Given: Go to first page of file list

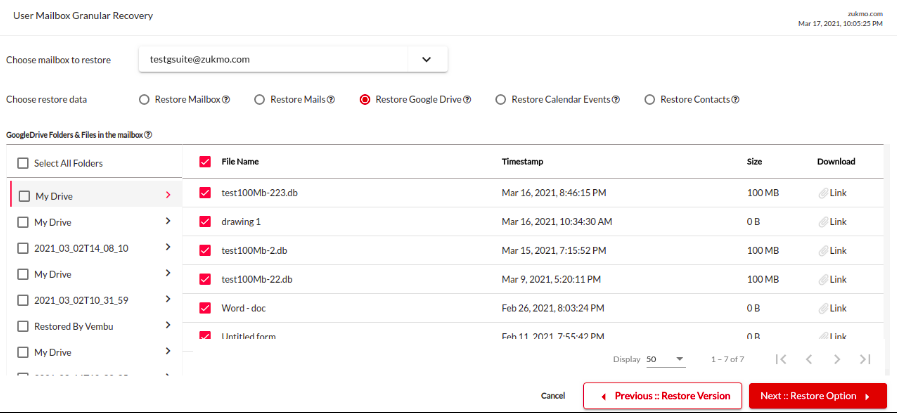Looking at the screenshot, I should [781, 359].
